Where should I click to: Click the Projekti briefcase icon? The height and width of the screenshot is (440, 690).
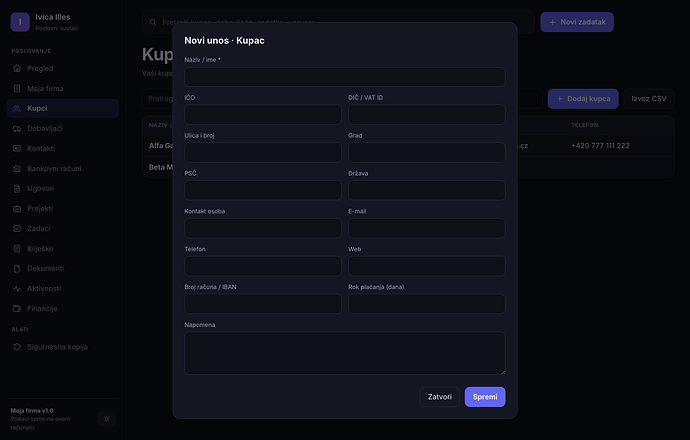[x=17, y=209]
